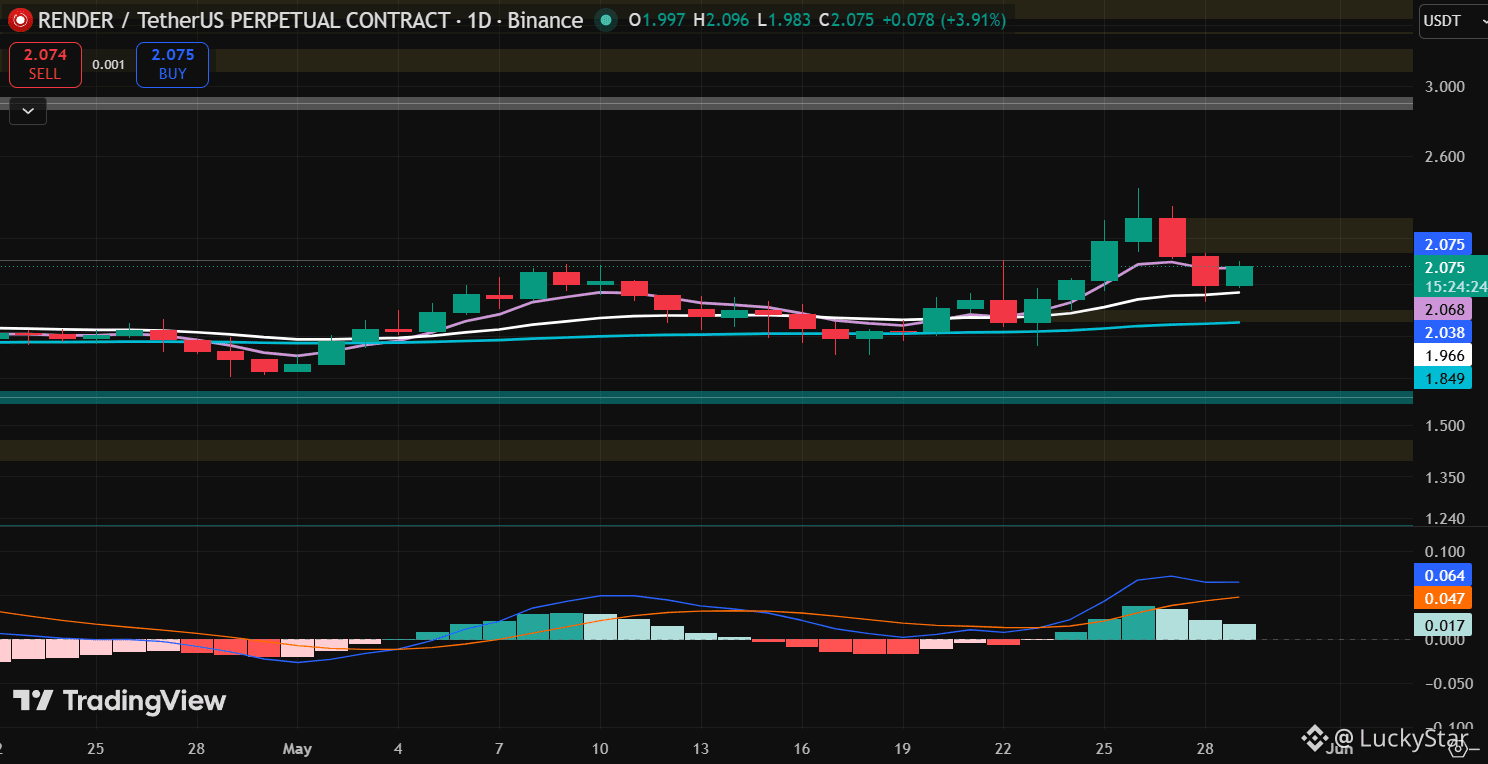Viewport: 1488px width, 764px height.
Task: Click the red RENDER coin logo
Action: [20, 19]
